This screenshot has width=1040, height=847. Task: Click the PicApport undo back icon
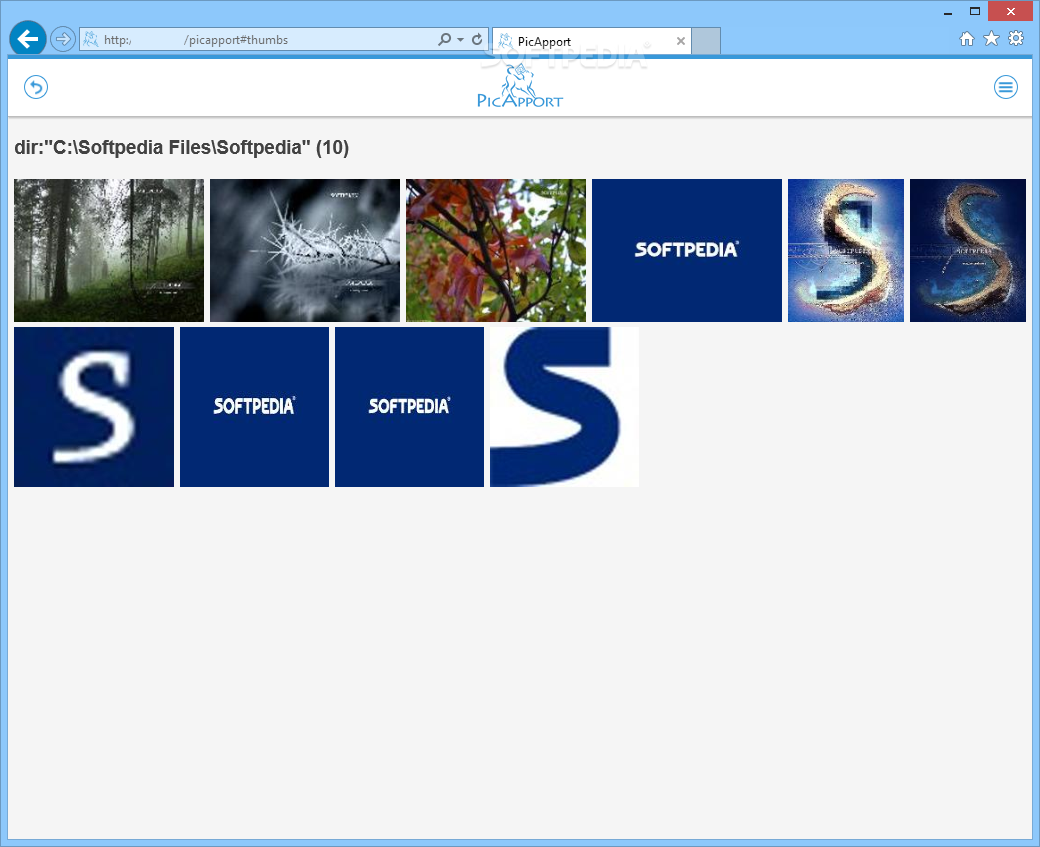pos(36,87)
